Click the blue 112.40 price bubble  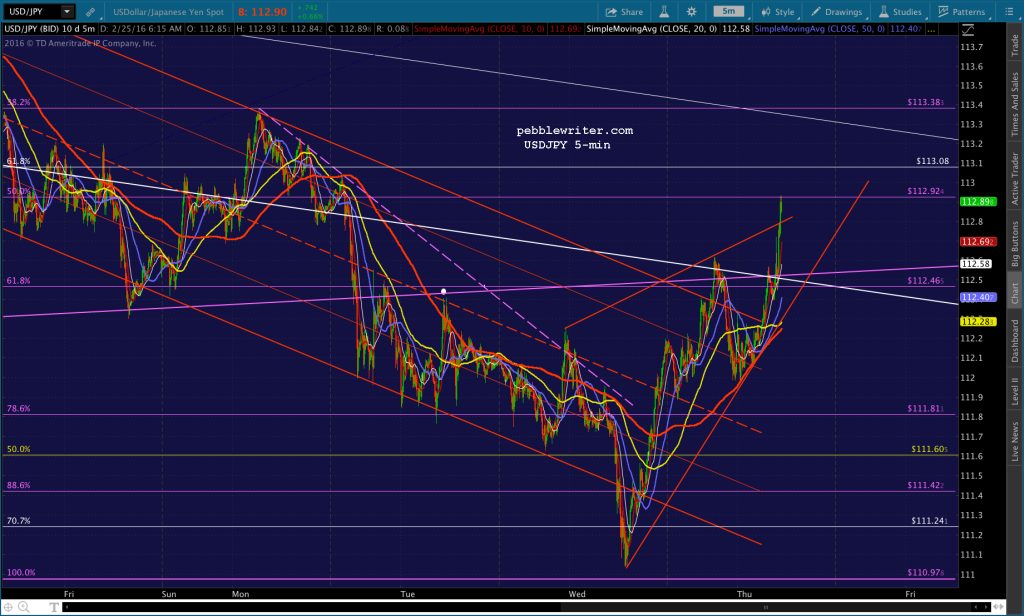click(x=978, y=297)
